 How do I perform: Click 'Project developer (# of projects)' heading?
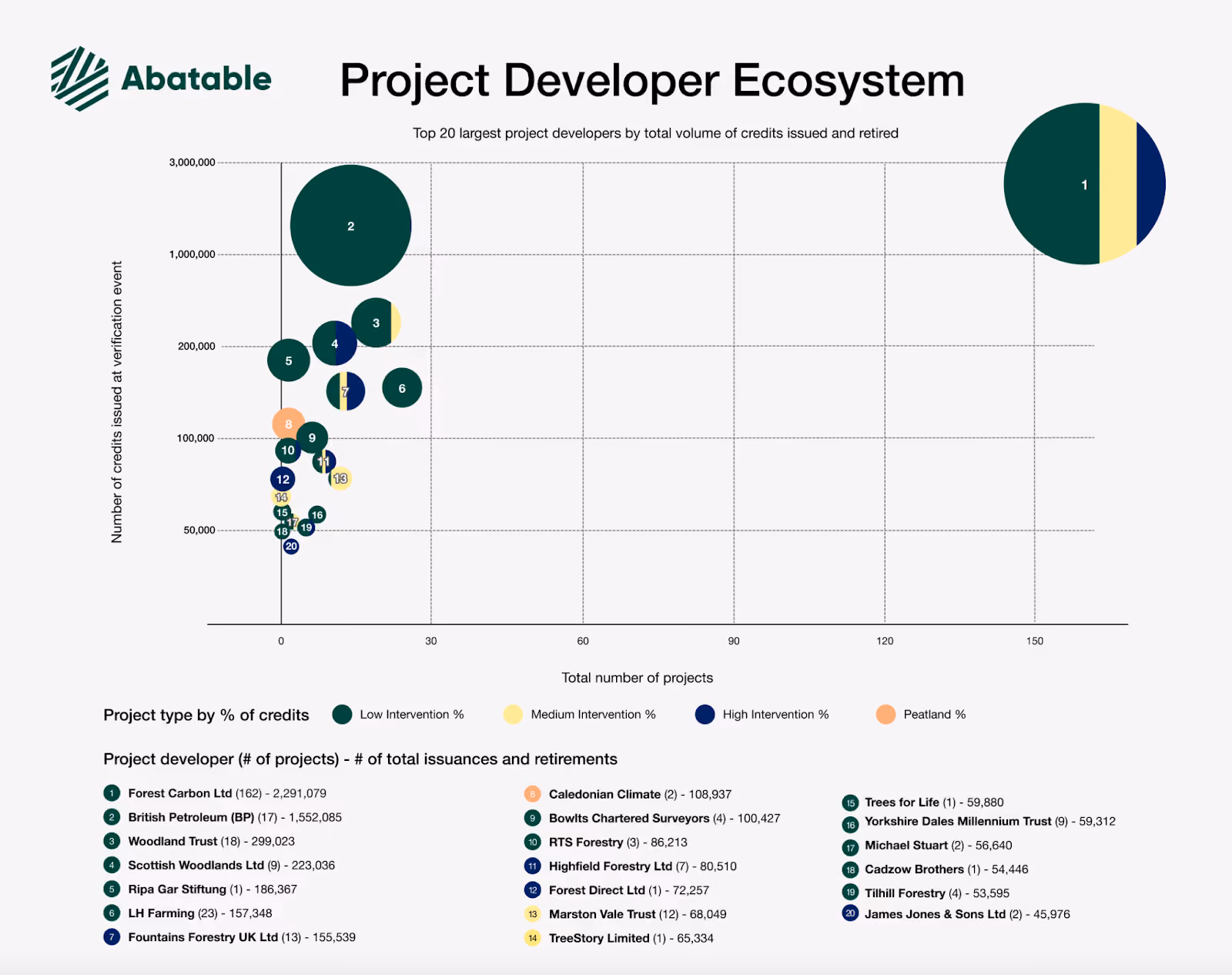360,759
